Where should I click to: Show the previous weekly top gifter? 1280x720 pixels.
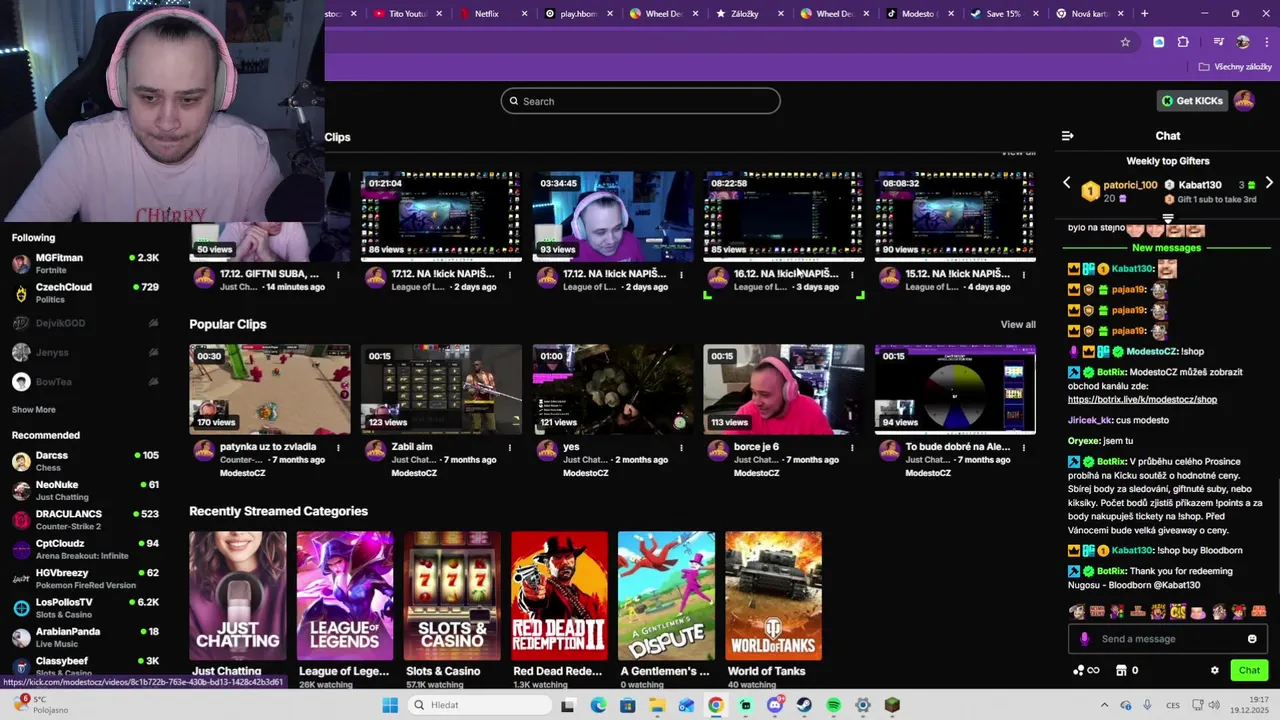1066,183
